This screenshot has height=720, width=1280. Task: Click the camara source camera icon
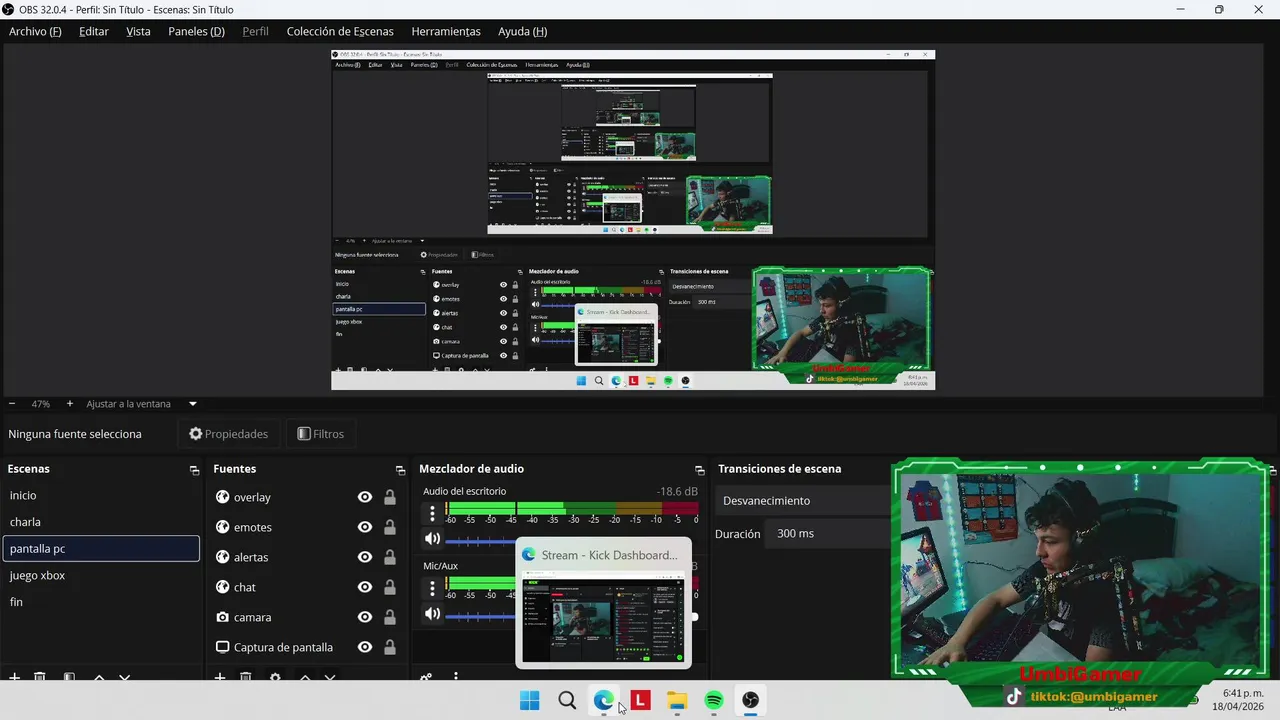pyautogui.click(x=222, y=617)
